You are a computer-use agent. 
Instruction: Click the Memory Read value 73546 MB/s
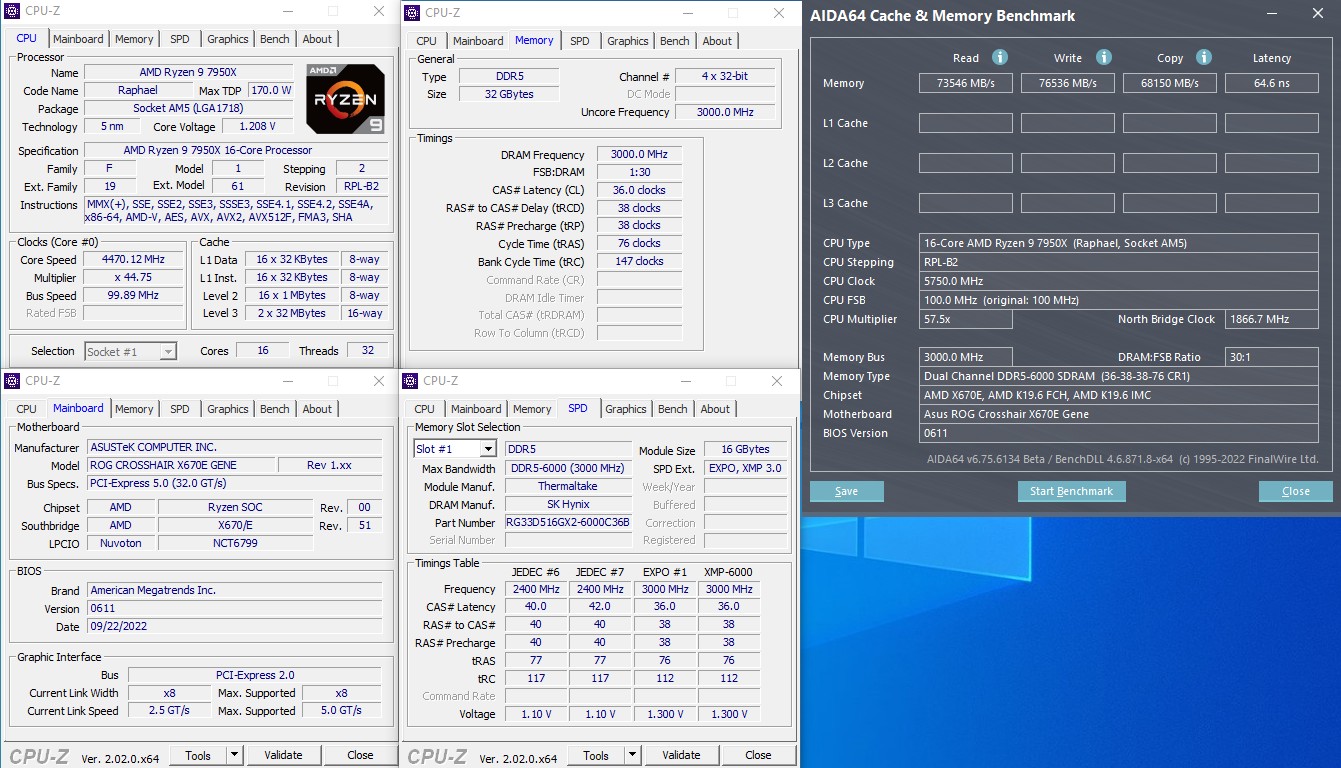tap(966, 83)
